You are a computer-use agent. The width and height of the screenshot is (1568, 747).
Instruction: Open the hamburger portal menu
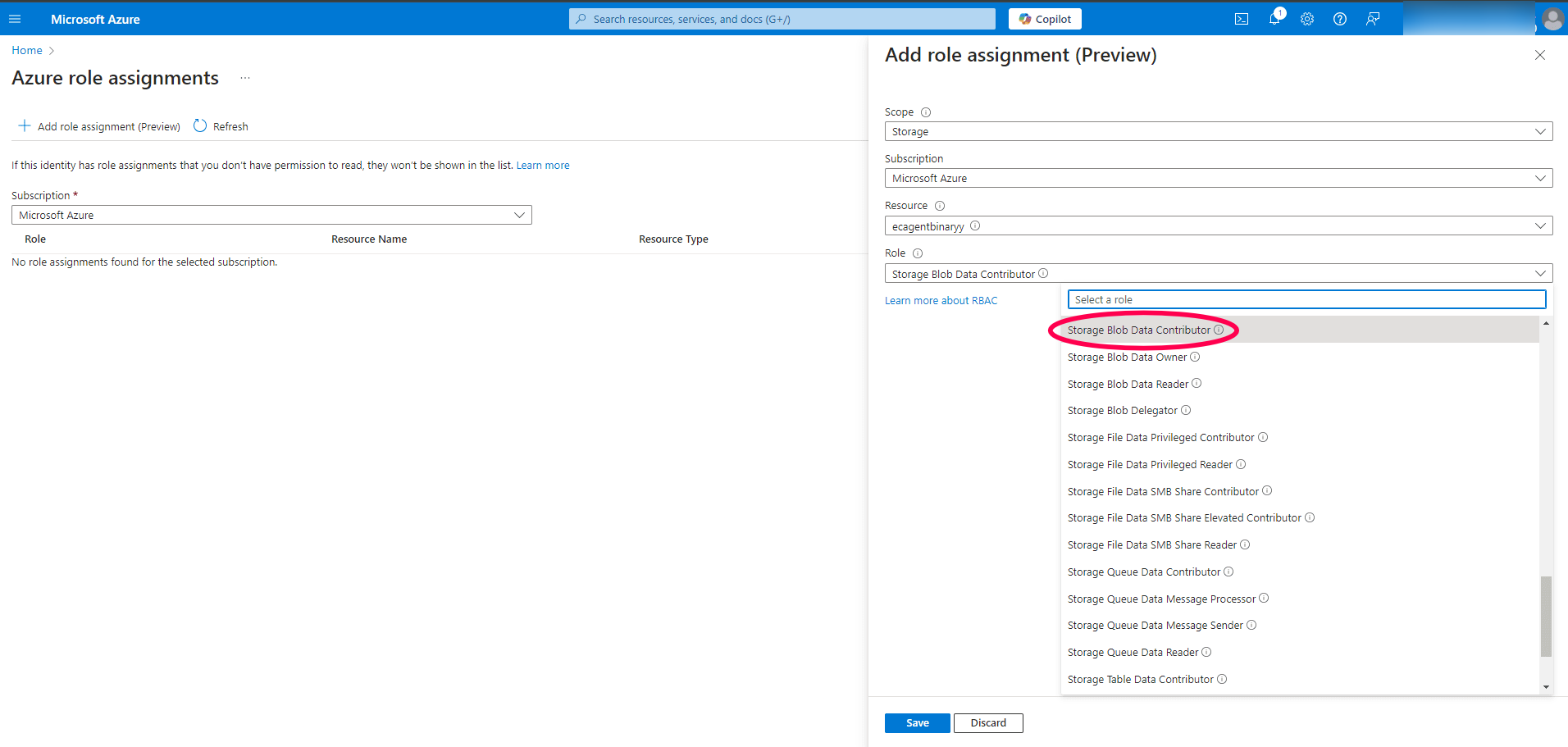pos(15,19)
